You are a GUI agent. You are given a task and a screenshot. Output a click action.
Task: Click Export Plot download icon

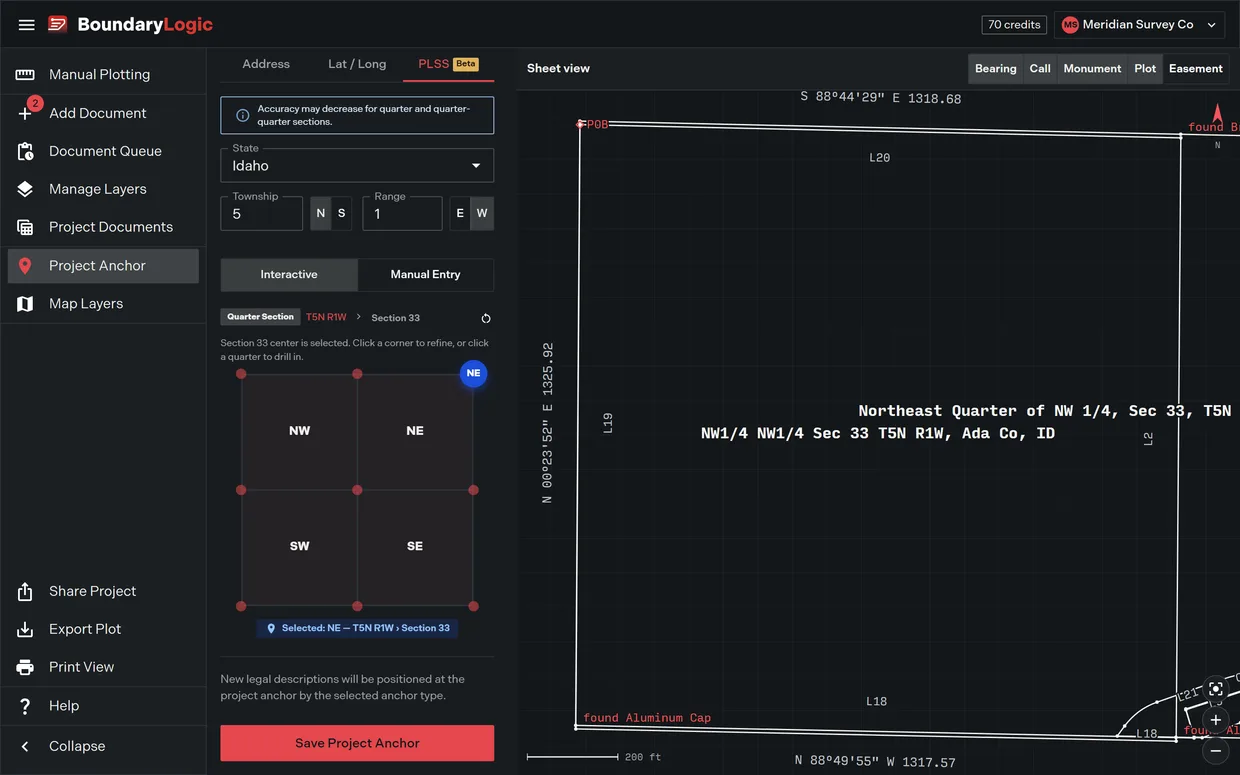point(25,629)
